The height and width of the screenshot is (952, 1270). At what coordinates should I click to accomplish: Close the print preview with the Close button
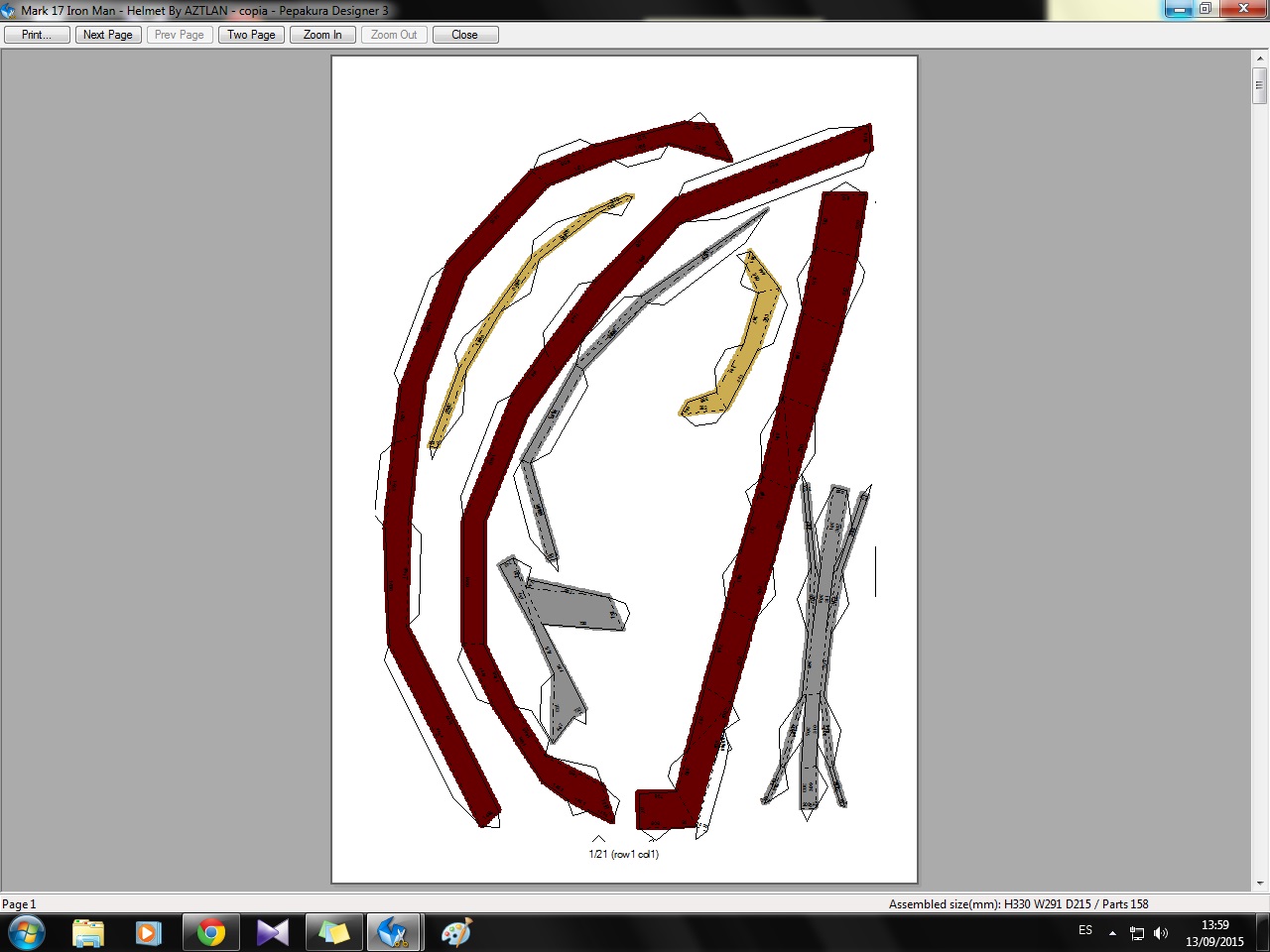465,35
